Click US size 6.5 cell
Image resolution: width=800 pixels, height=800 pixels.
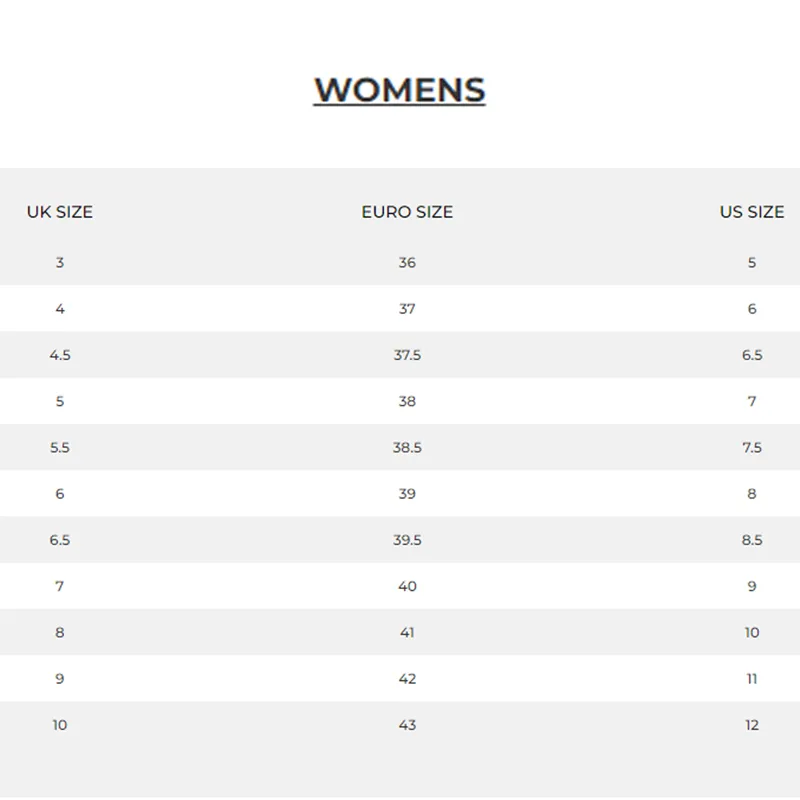tap(752, 355)
